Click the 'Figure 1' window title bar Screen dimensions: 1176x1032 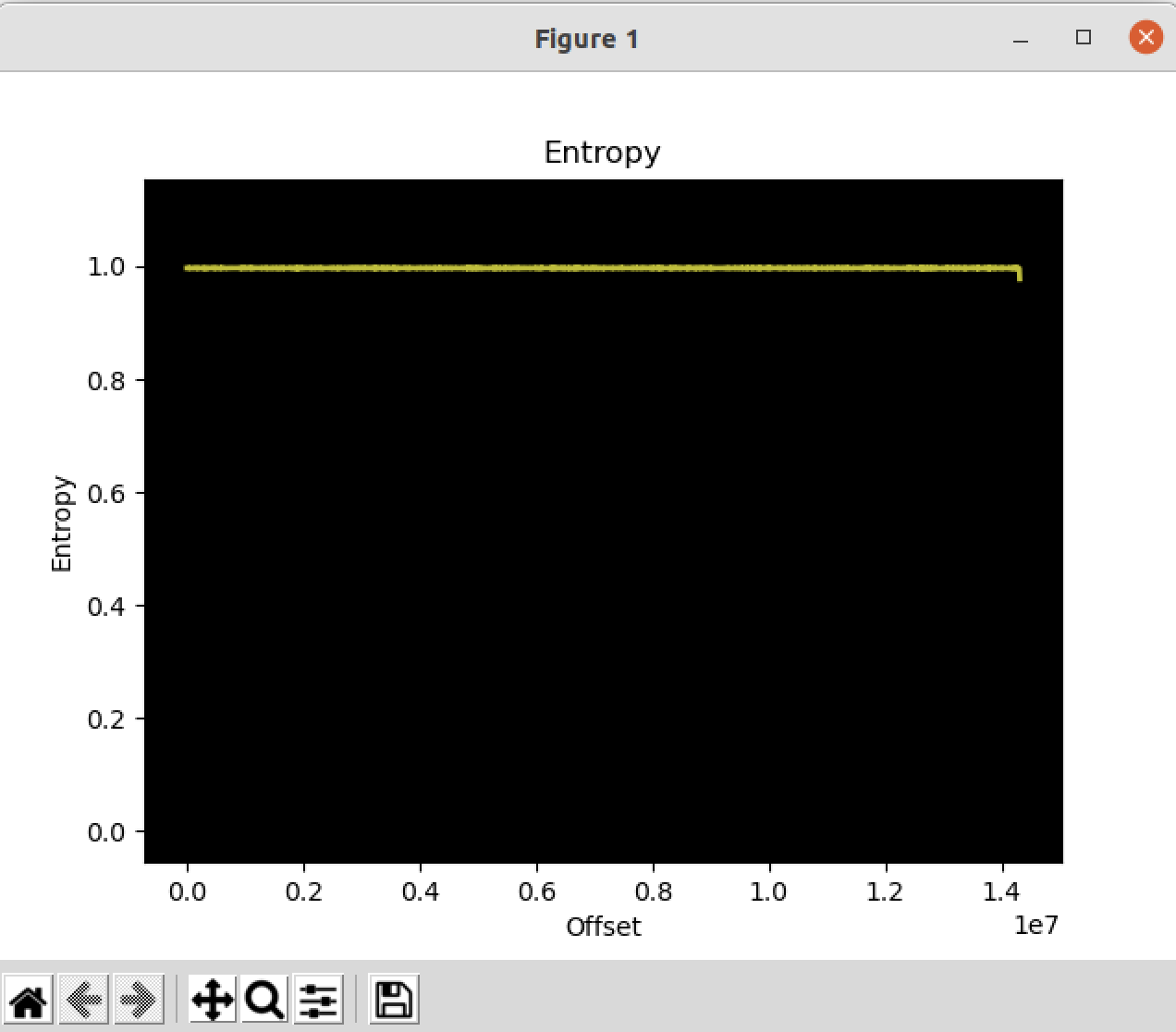(x=587, y=39)
